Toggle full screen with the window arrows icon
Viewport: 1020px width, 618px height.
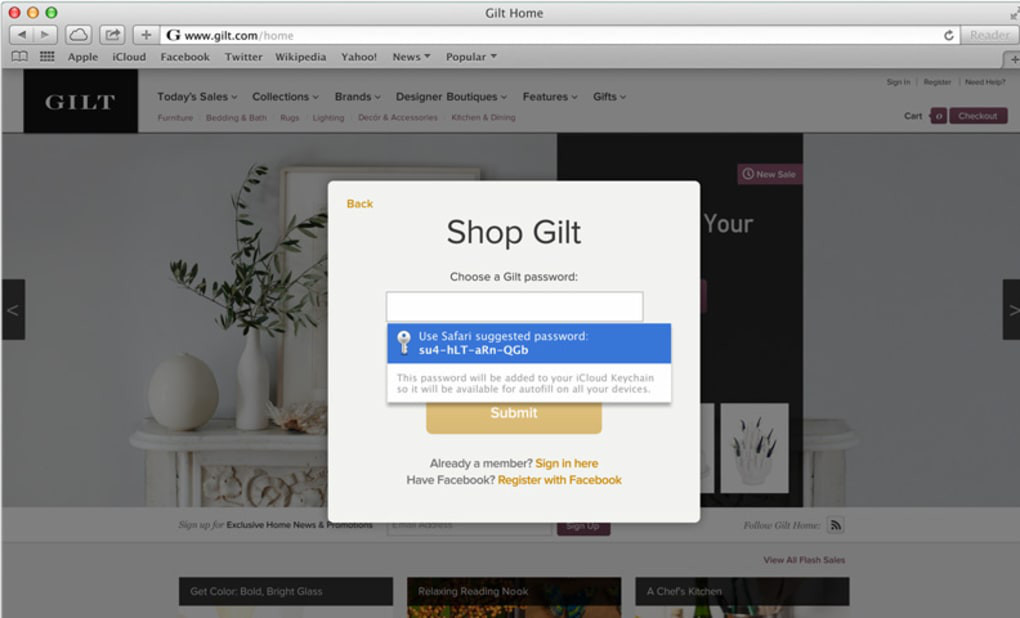click(1014, 14)
